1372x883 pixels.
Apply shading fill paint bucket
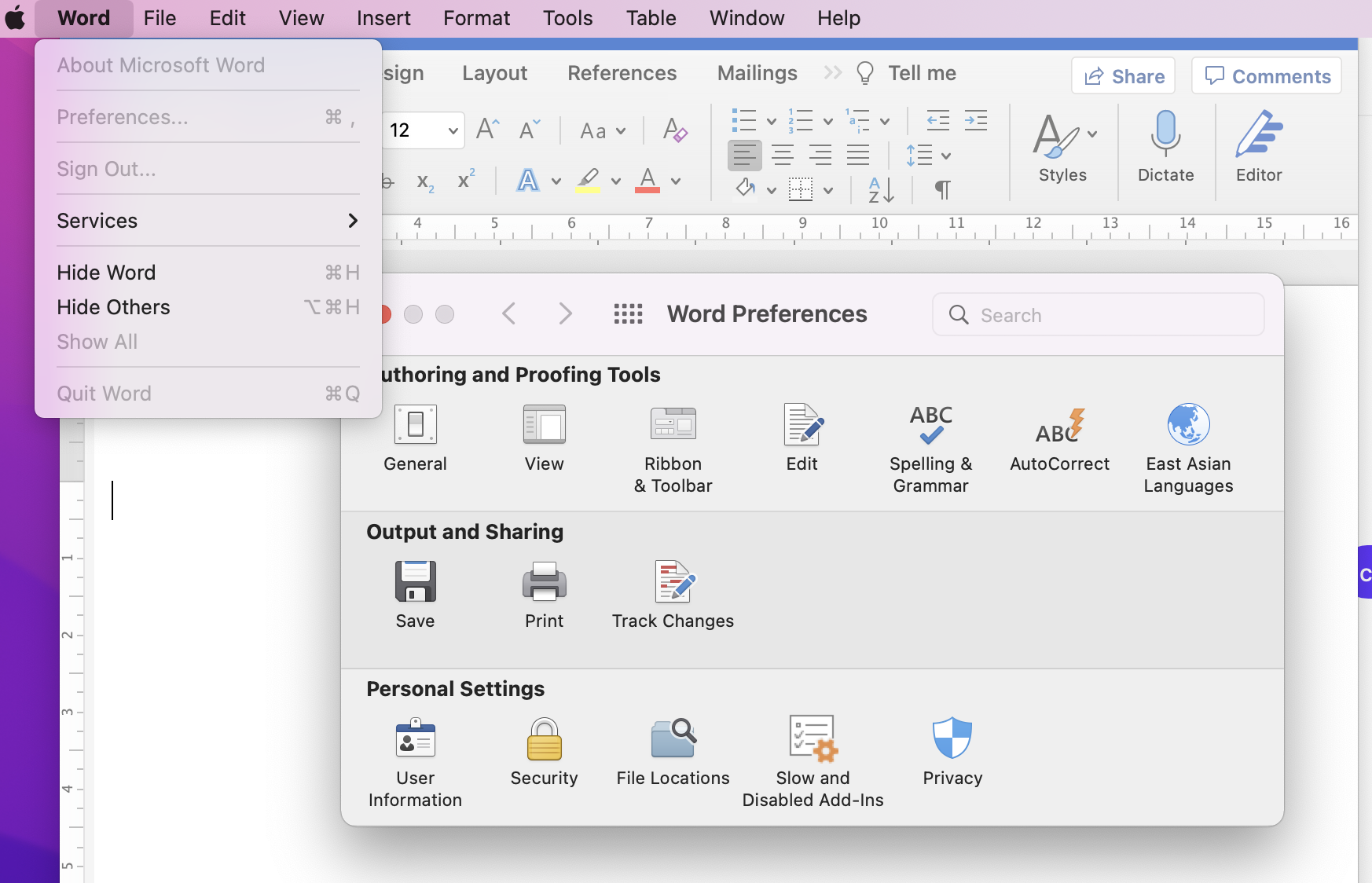(x=745, y=189)
